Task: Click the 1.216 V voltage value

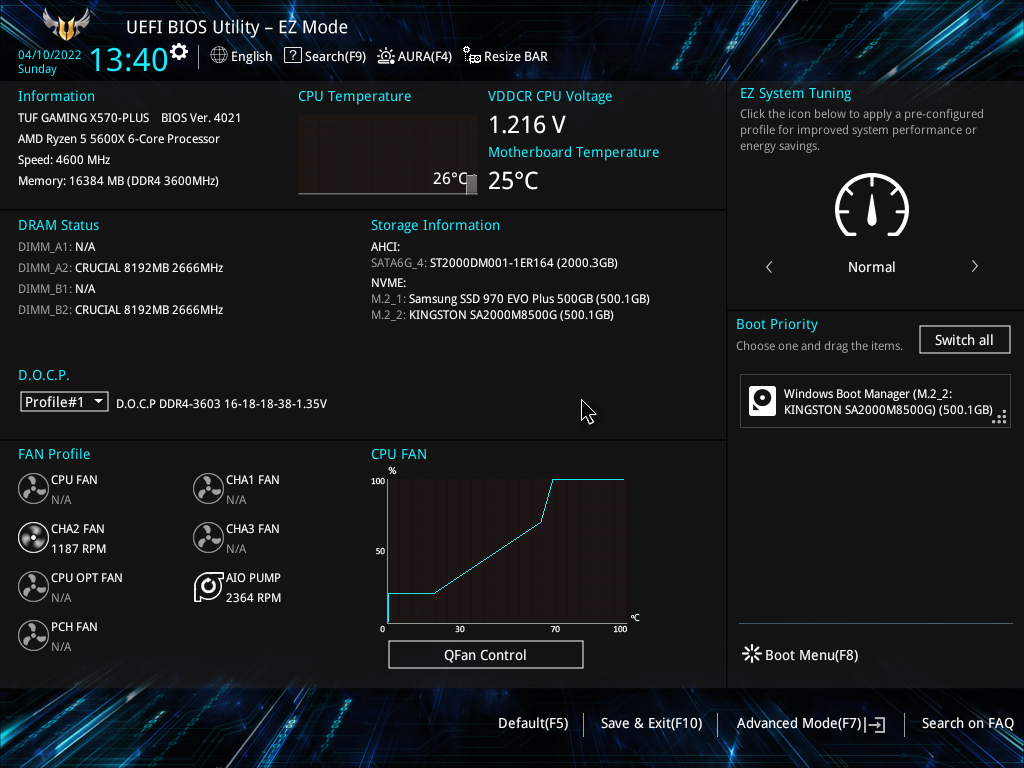Action: coord(527,124)
